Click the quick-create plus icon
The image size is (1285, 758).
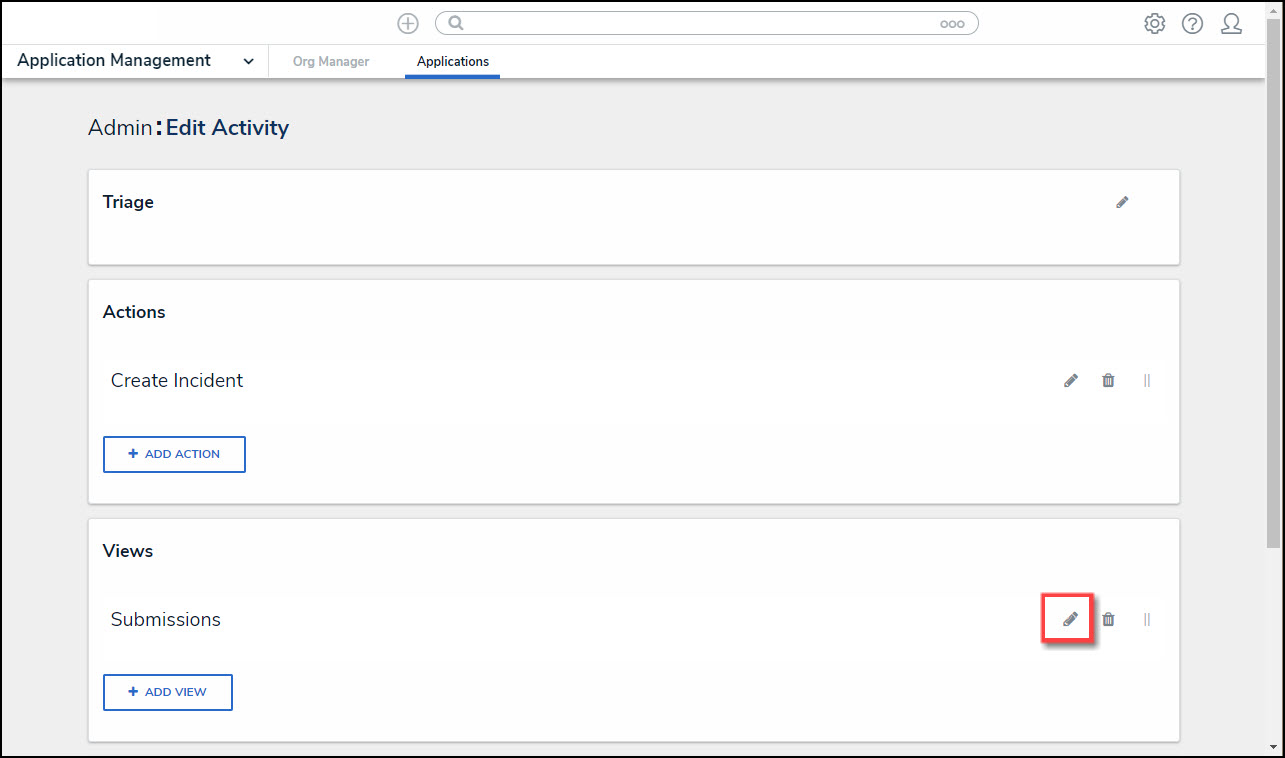tap(408, 24)
